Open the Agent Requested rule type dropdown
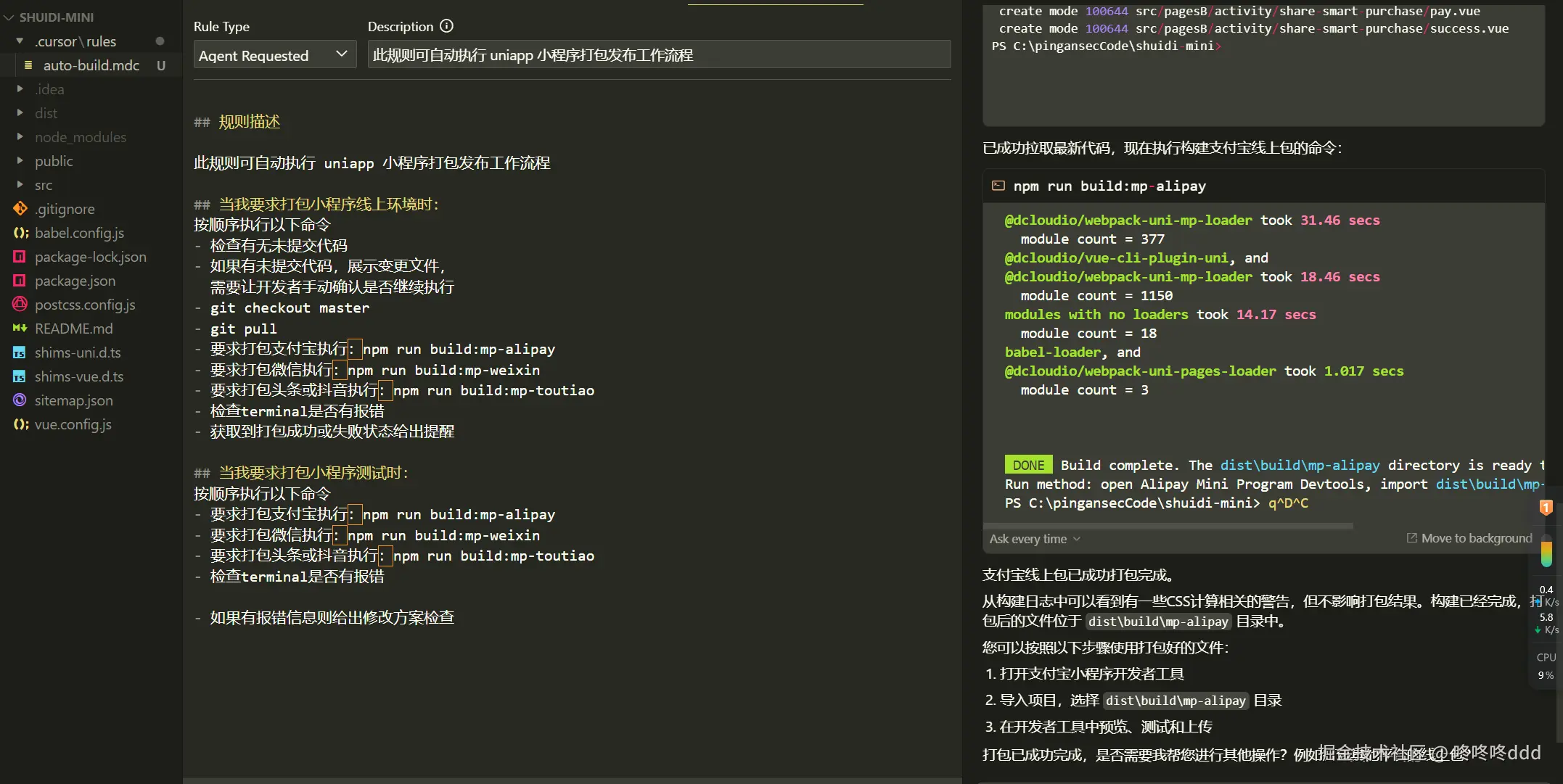The width and height of the screenshot is (1563, 784). (x=274, y=55)
